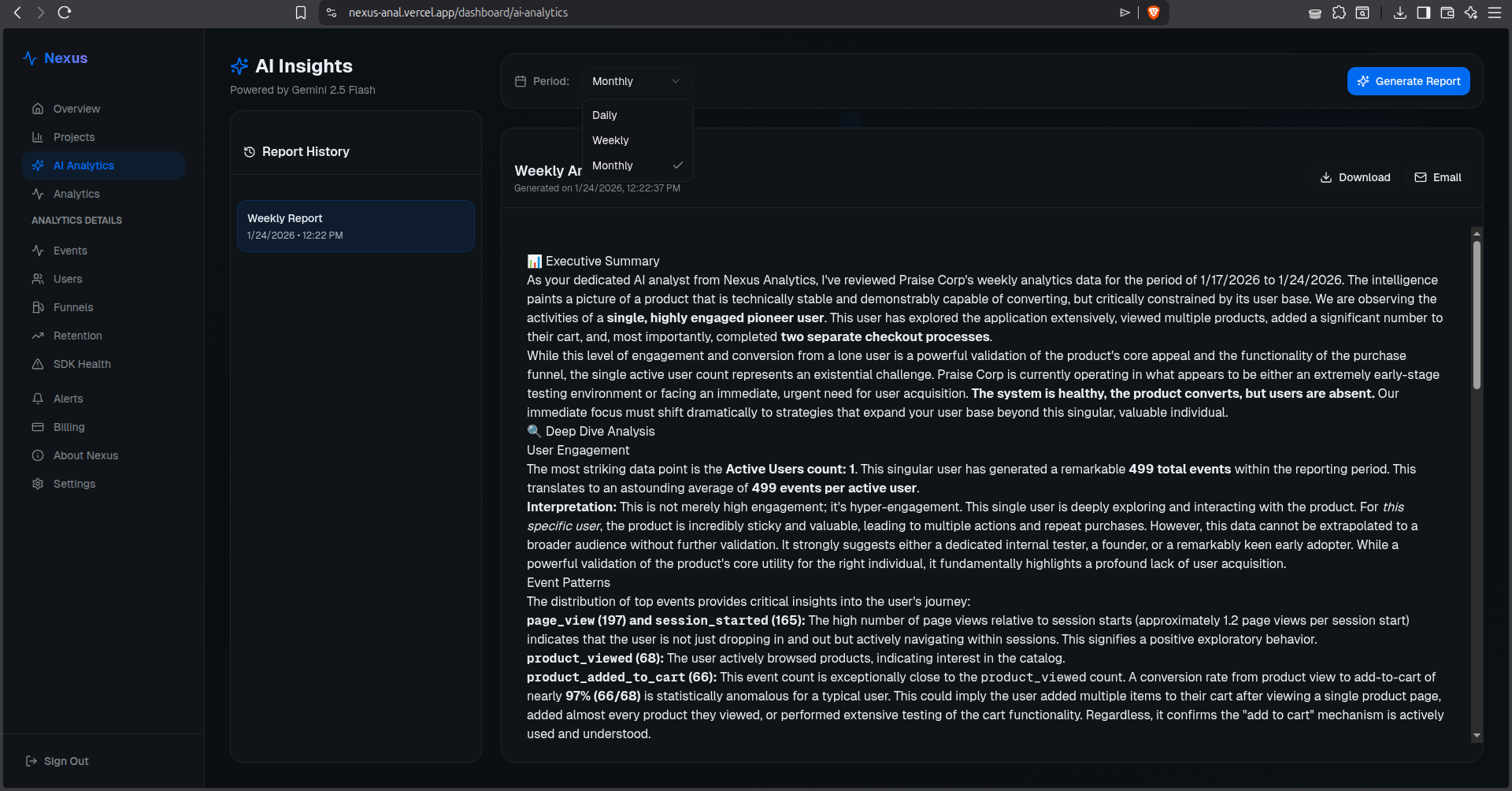The width and height of the screenshot is (1512, 791).
Task: Open the Leo AI sparkle icon in the toolbar
Action: click(1471, 13)
